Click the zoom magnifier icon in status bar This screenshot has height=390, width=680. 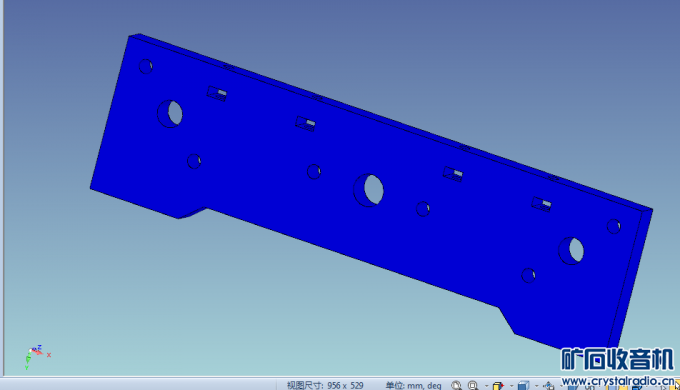click(456, 385)
